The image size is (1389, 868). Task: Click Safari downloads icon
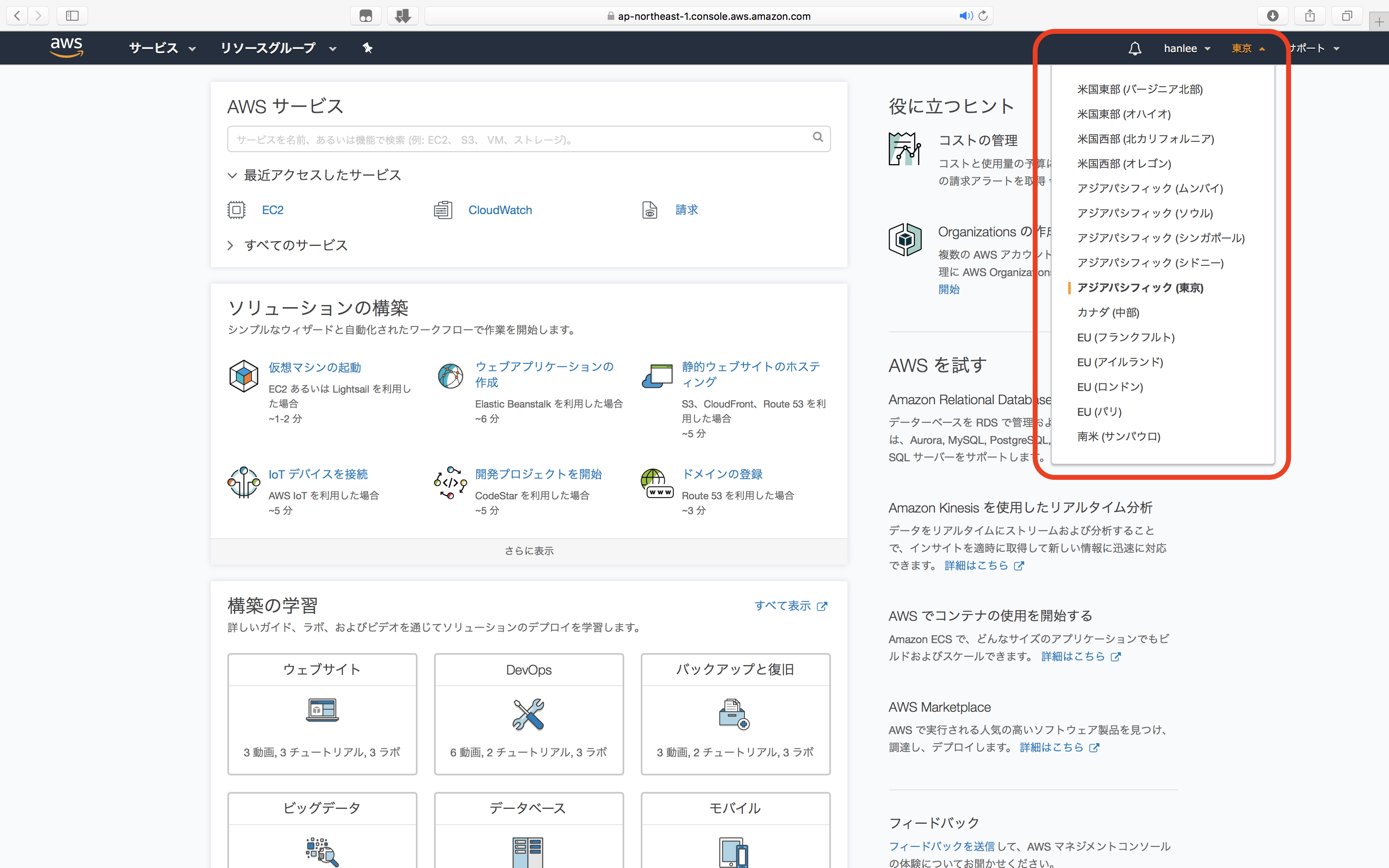(1272, 16)
